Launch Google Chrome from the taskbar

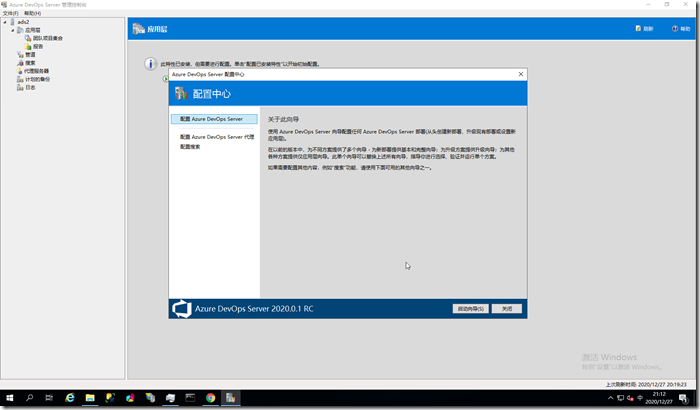[x=210, y=397]
